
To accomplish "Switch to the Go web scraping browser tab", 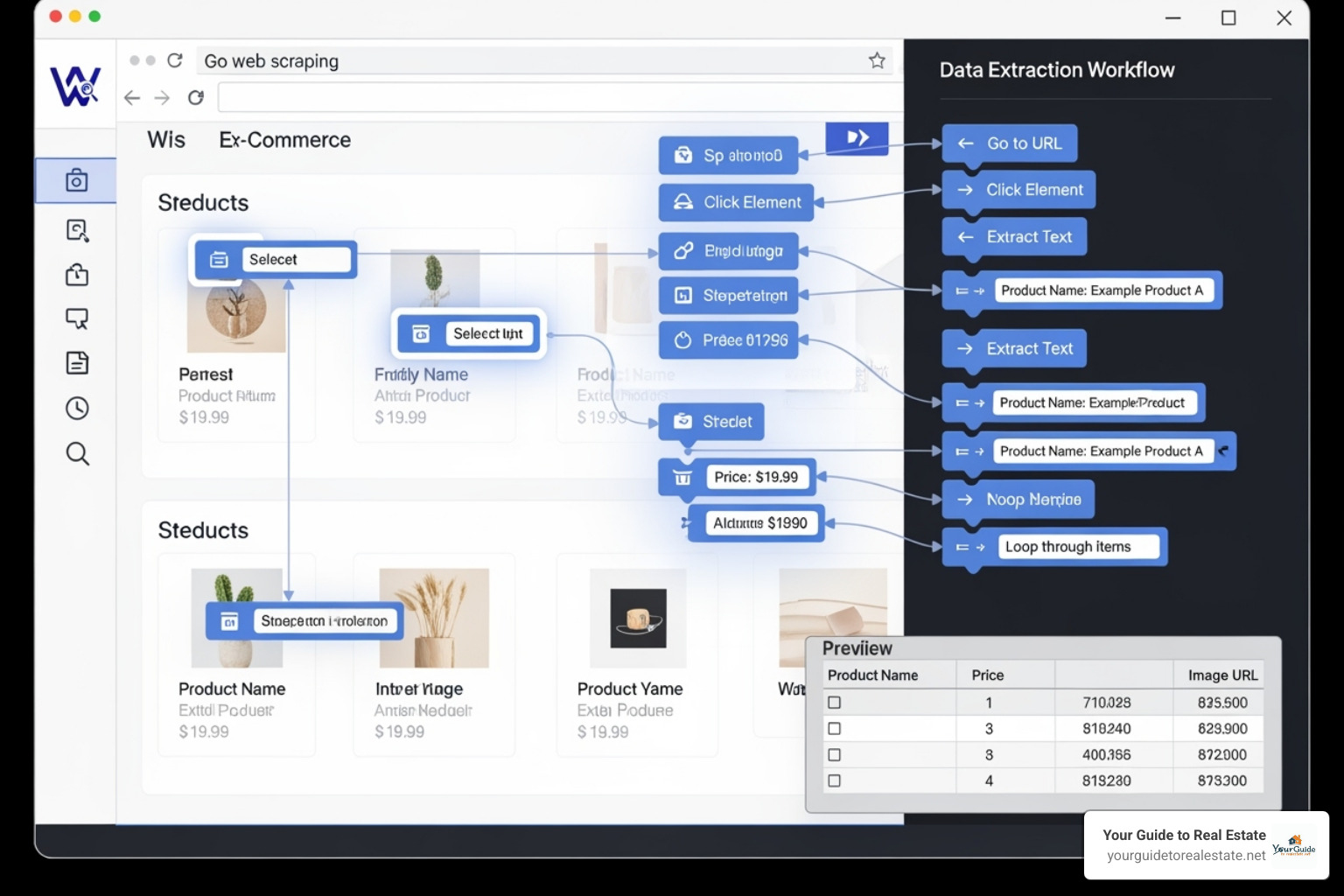I will (x=271, y=60).
